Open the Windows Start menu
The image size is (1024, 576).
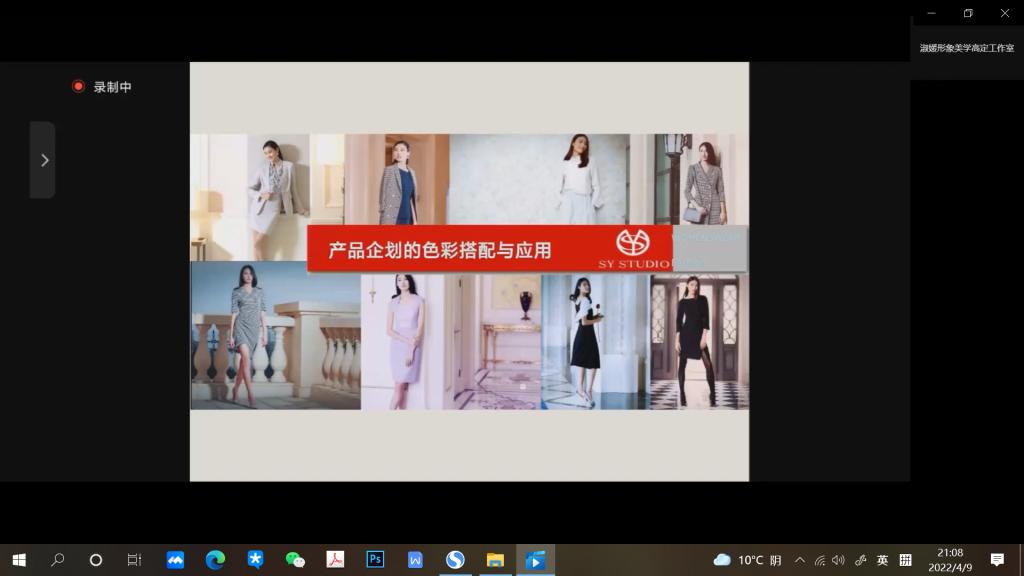tap(18, 560)
